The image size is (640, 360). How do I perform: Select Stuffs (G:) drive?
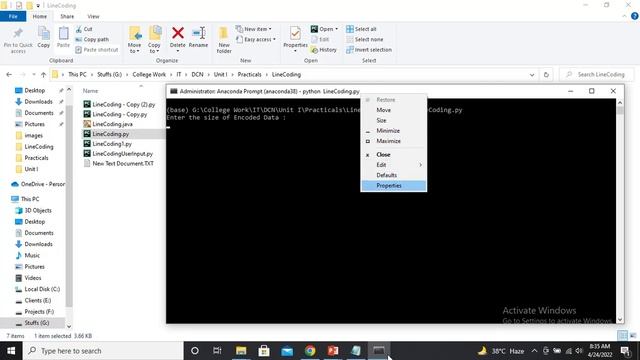(x=37, y=323)
